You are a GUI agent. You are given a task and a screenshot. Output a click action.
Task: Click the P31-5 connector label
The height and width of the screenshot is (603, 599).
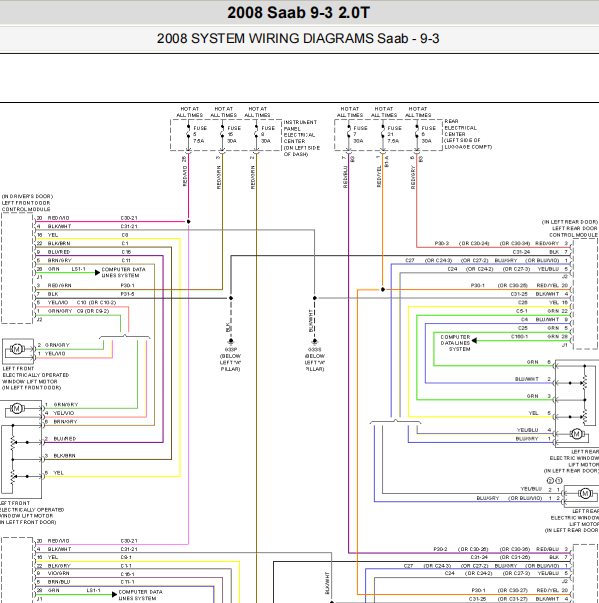click(x=127, y=294)
